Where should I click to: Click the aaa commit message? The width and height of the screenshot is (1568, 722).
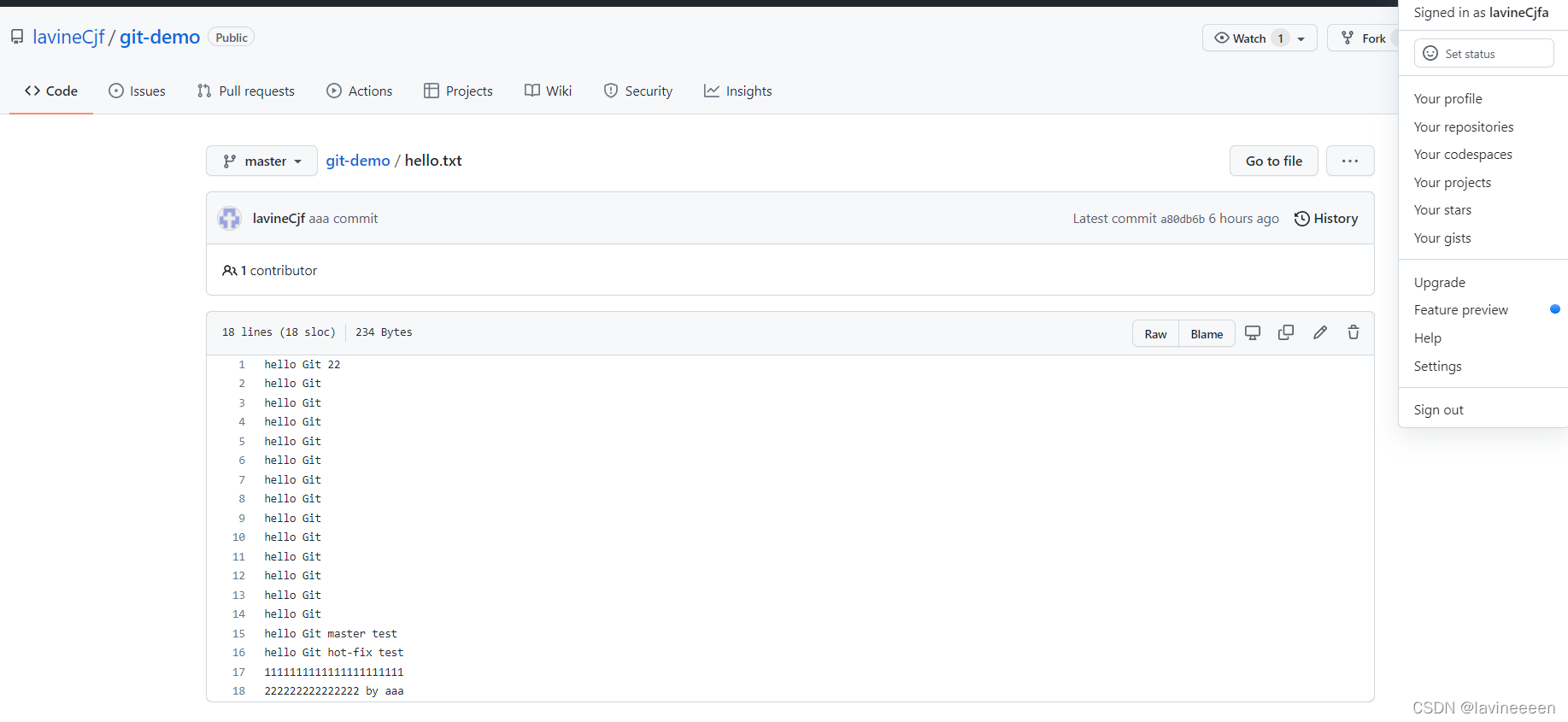(x=344, y=219)
